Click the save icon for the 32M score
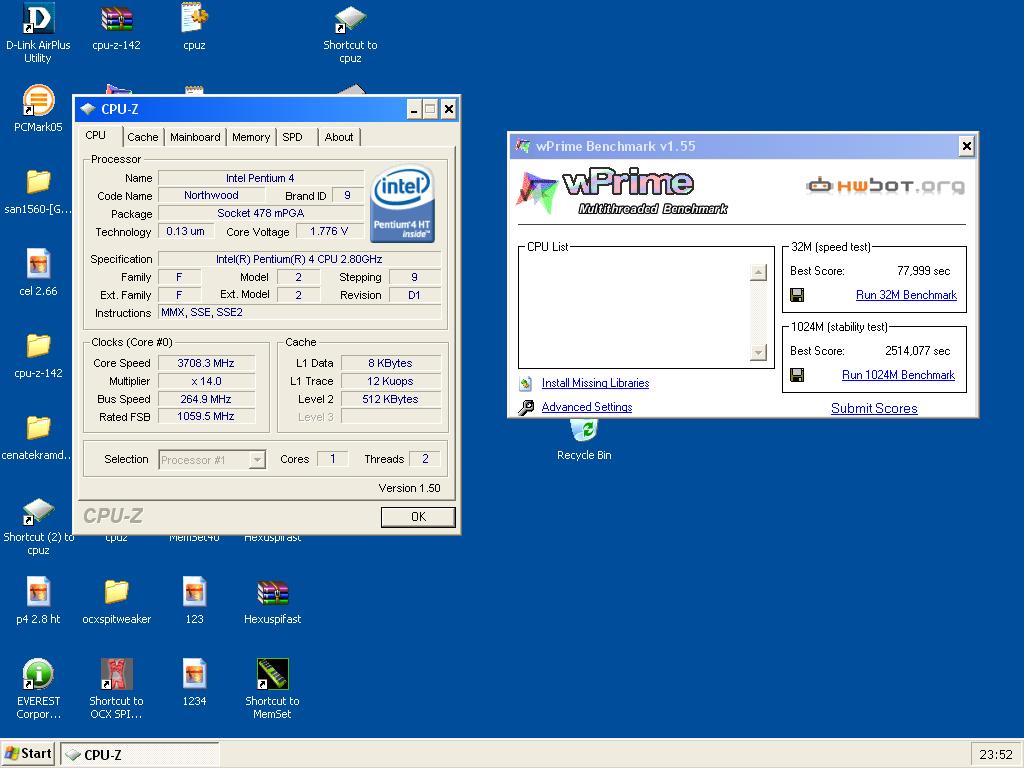1024x768 pixels. (797, 295)
